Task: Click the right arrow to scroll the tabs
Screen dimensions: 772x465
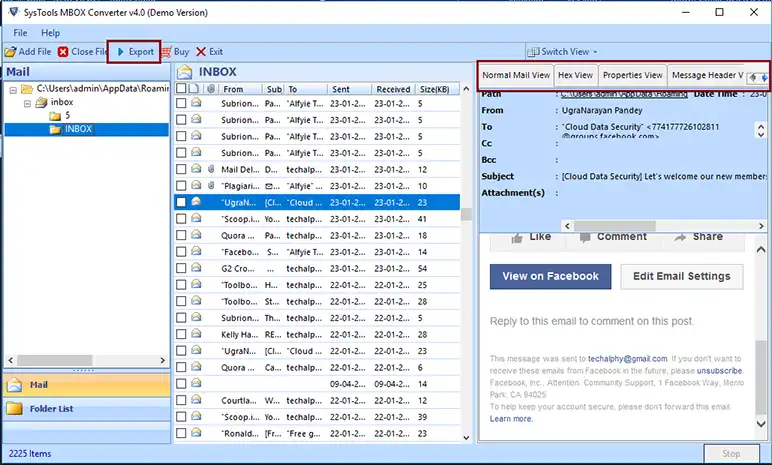Action: (764, 77)
